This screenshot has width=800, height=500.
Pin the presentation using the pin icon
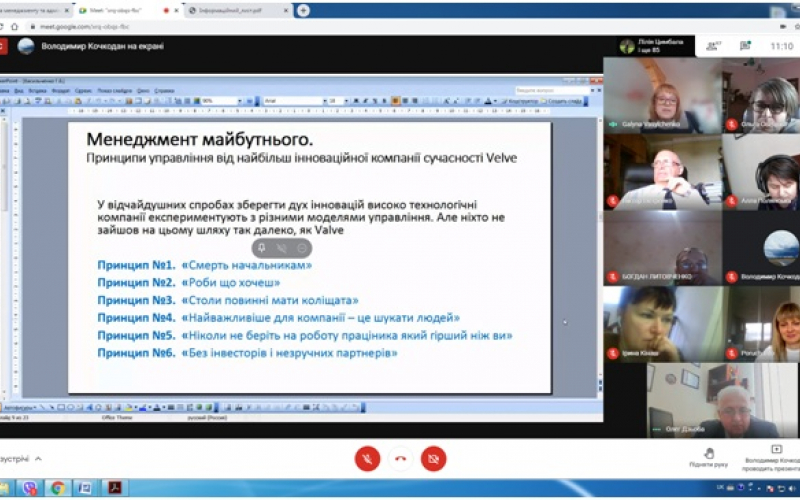coord(262,248)
